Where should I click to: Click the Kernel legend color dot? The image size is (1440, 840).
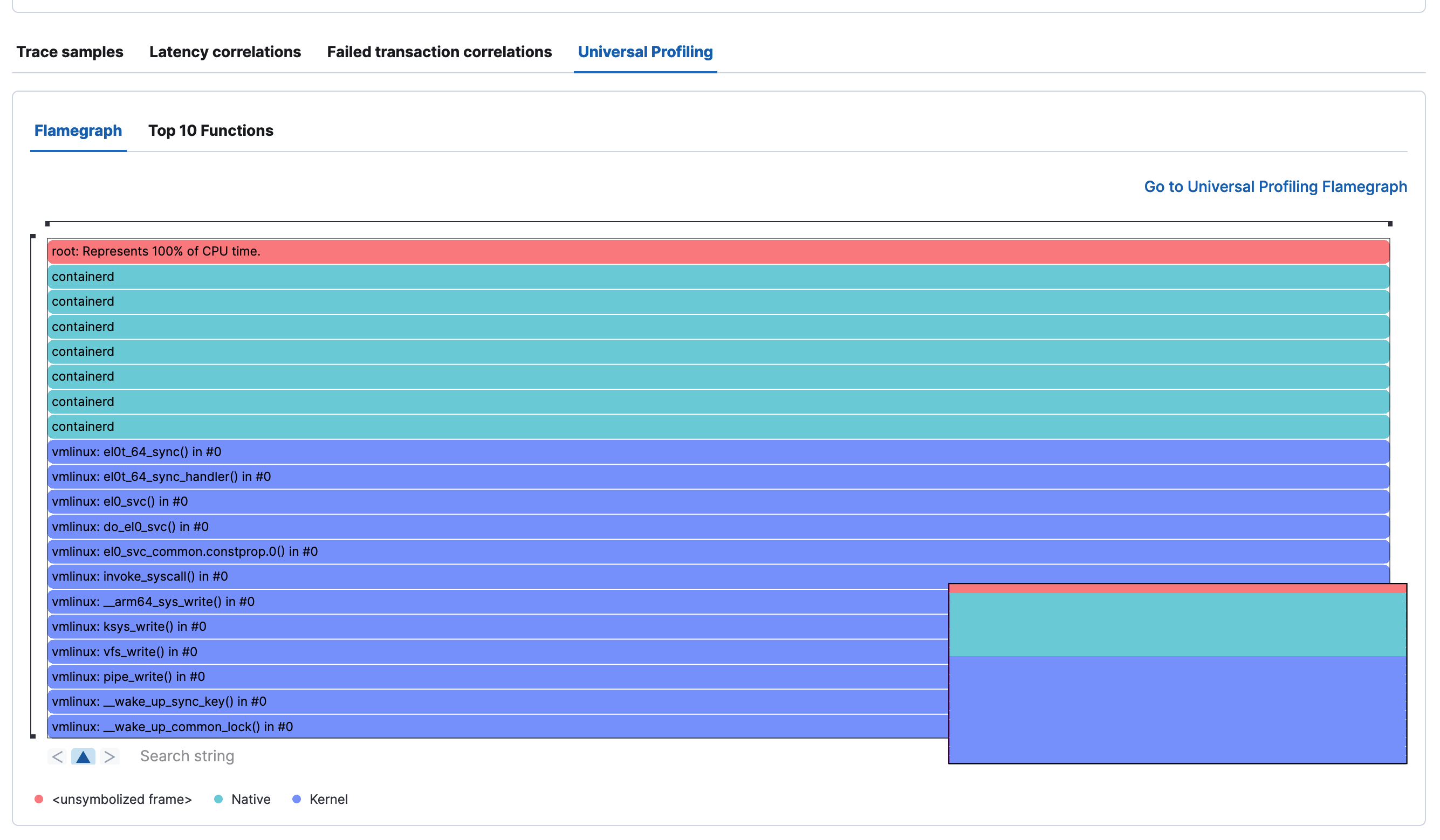click(297, 800)
